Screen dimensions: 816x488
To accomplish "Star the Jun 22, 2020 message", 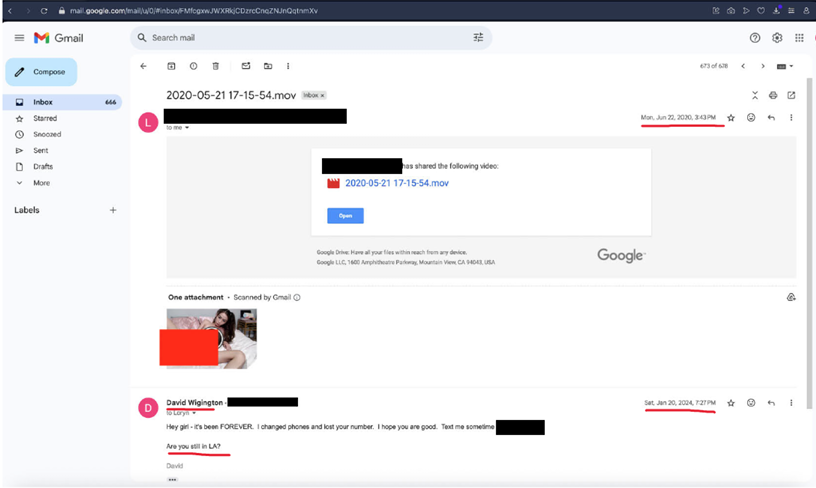I will [x=731, y=118].
